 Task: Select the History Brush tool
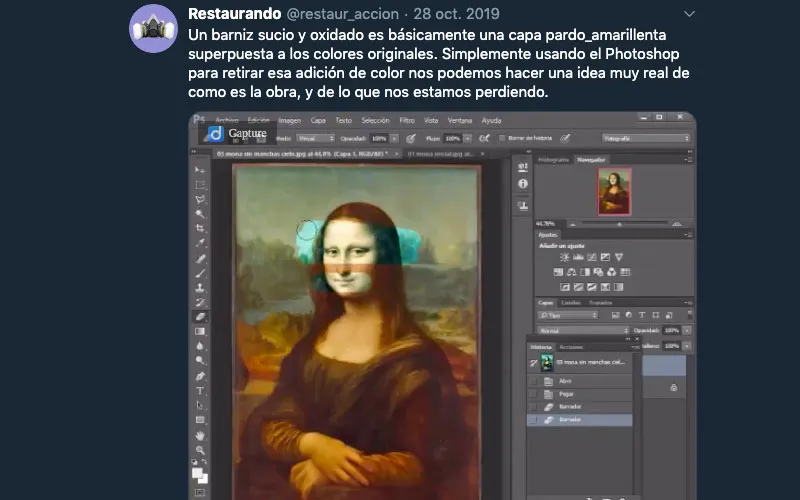click(x=200, y=302)
